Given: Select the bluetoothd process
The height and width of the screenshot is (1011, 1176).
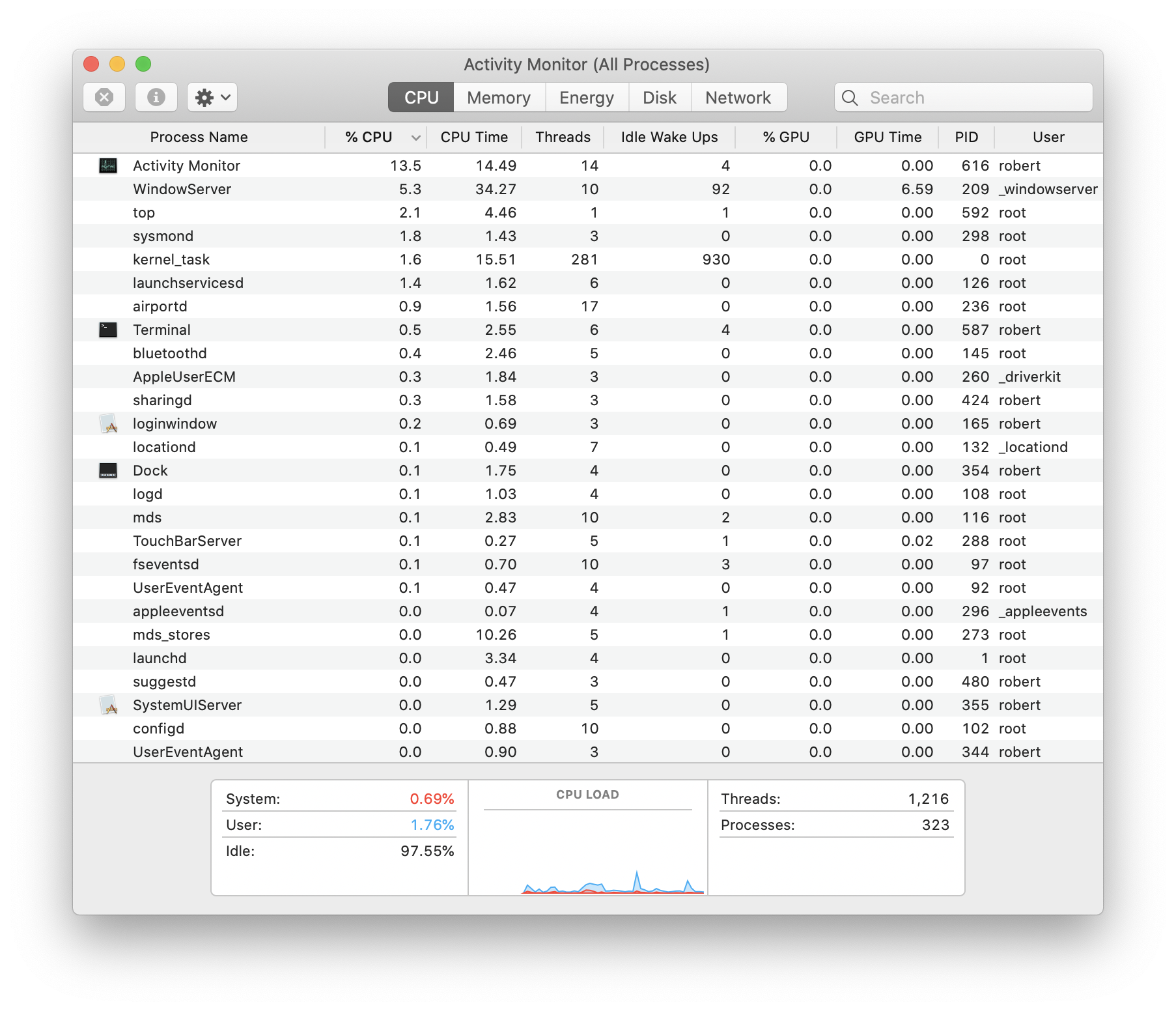Looking at the screenshot, I should tap(588, 353).
